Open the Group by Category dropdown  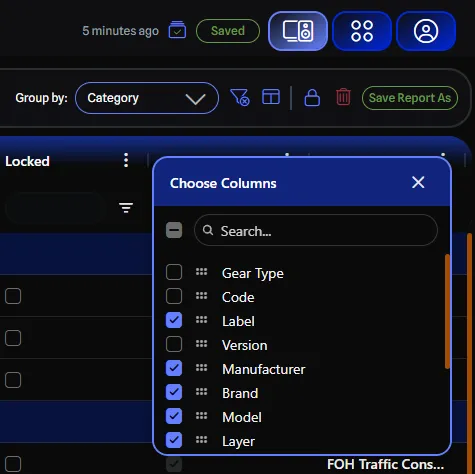[x=147, y=98]
